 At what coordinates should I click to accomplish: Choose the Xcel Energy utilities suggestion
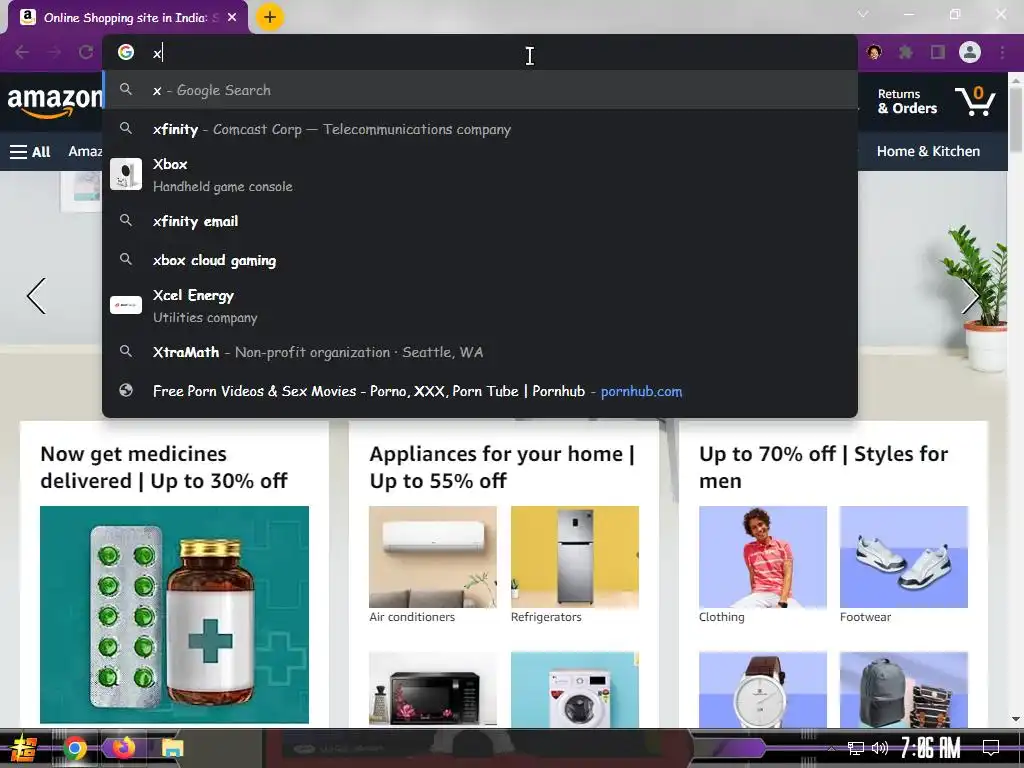480,306
